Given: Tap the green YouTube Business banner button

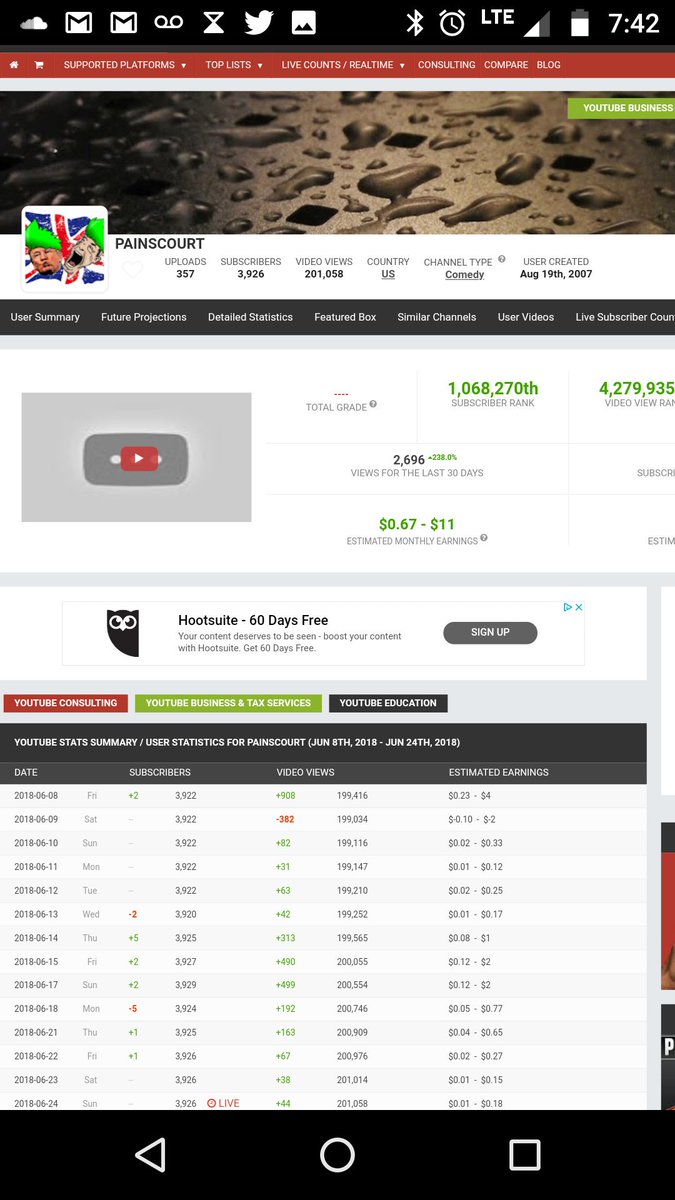Looking at the screenshot, I should click(x=622, y=108).
